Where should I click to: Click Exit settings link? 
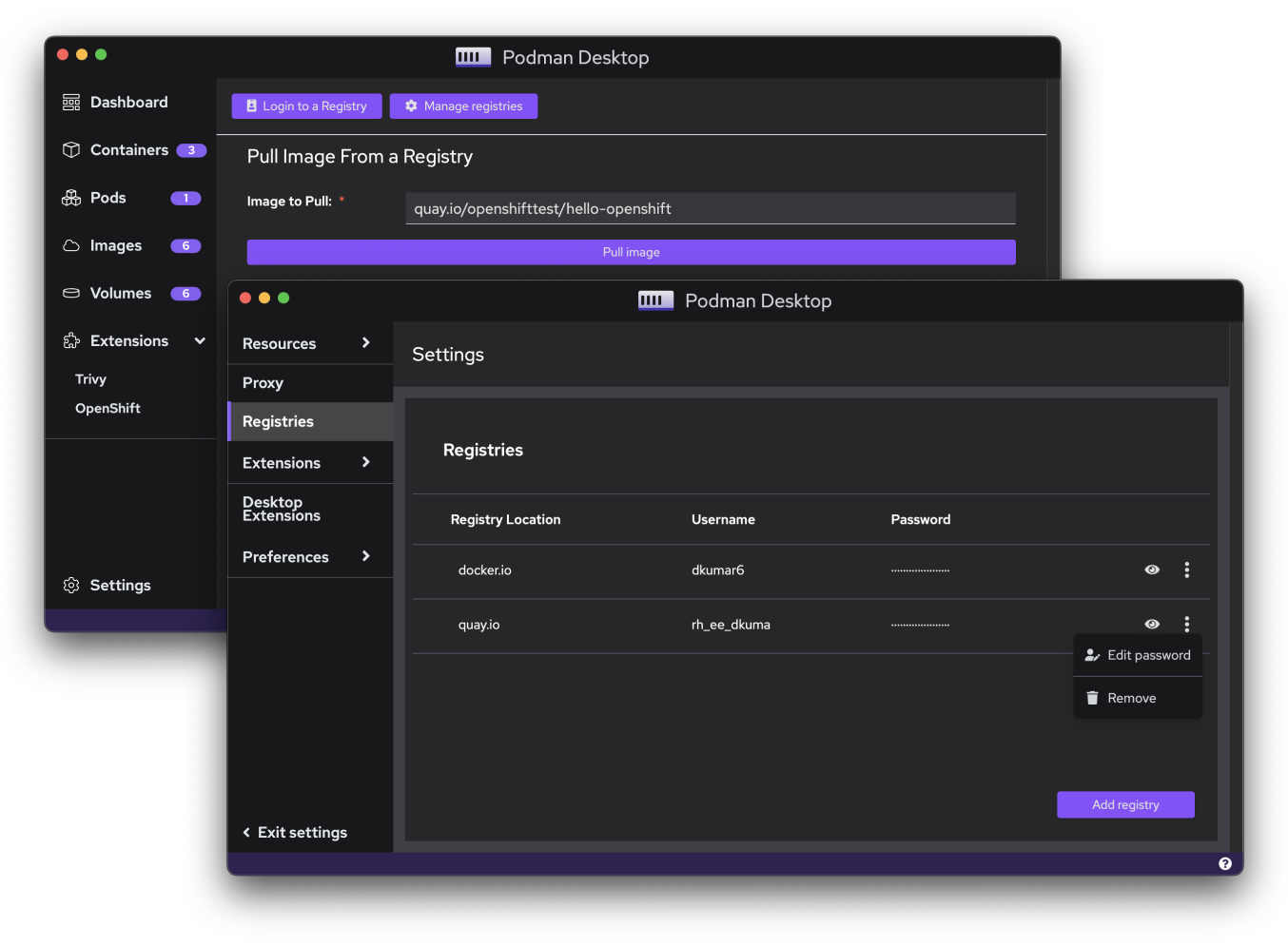pyautogui.click(x=295, y=832)
